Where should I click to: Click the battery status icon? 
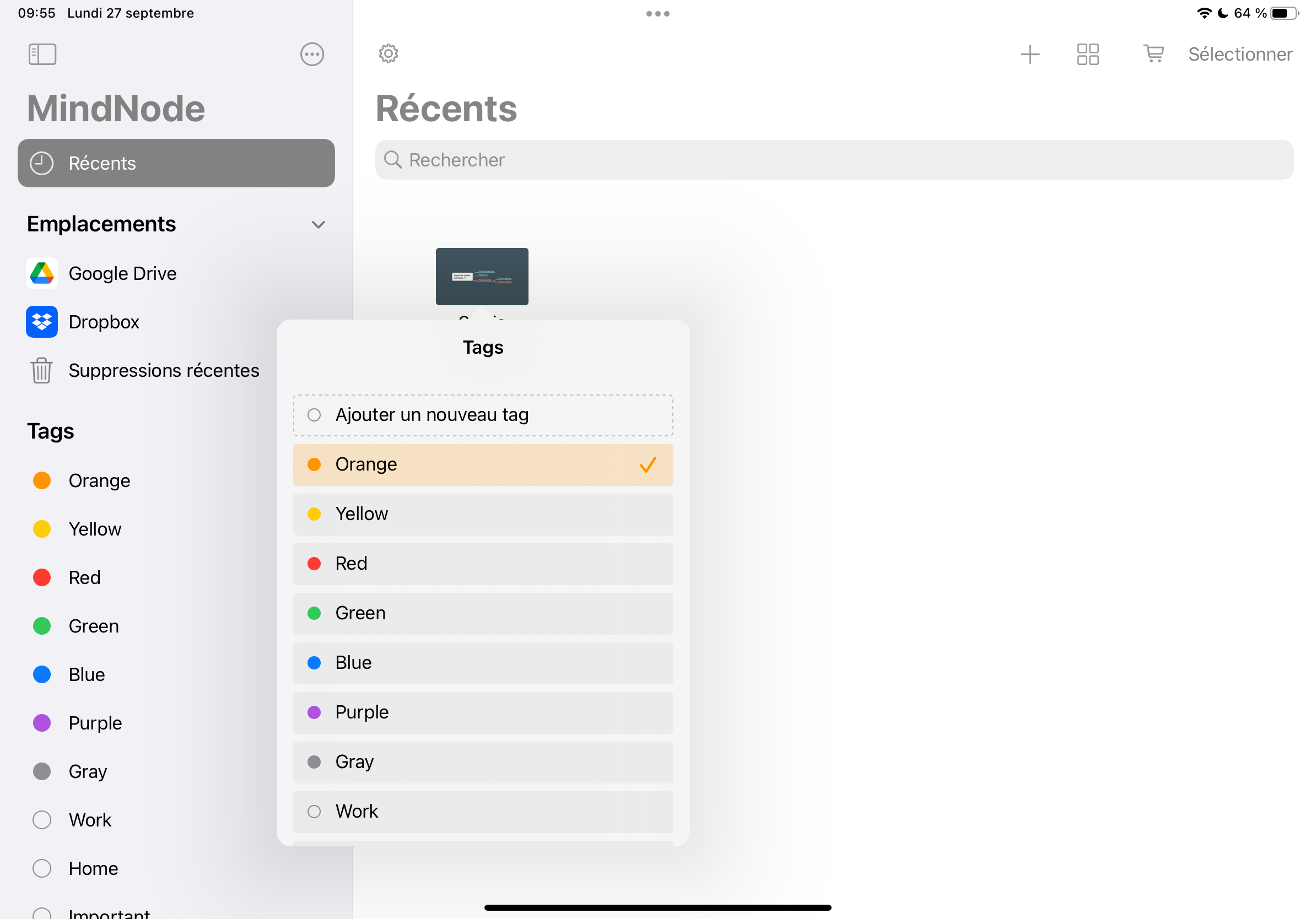pyautogui.click(x=1285, y=13)
